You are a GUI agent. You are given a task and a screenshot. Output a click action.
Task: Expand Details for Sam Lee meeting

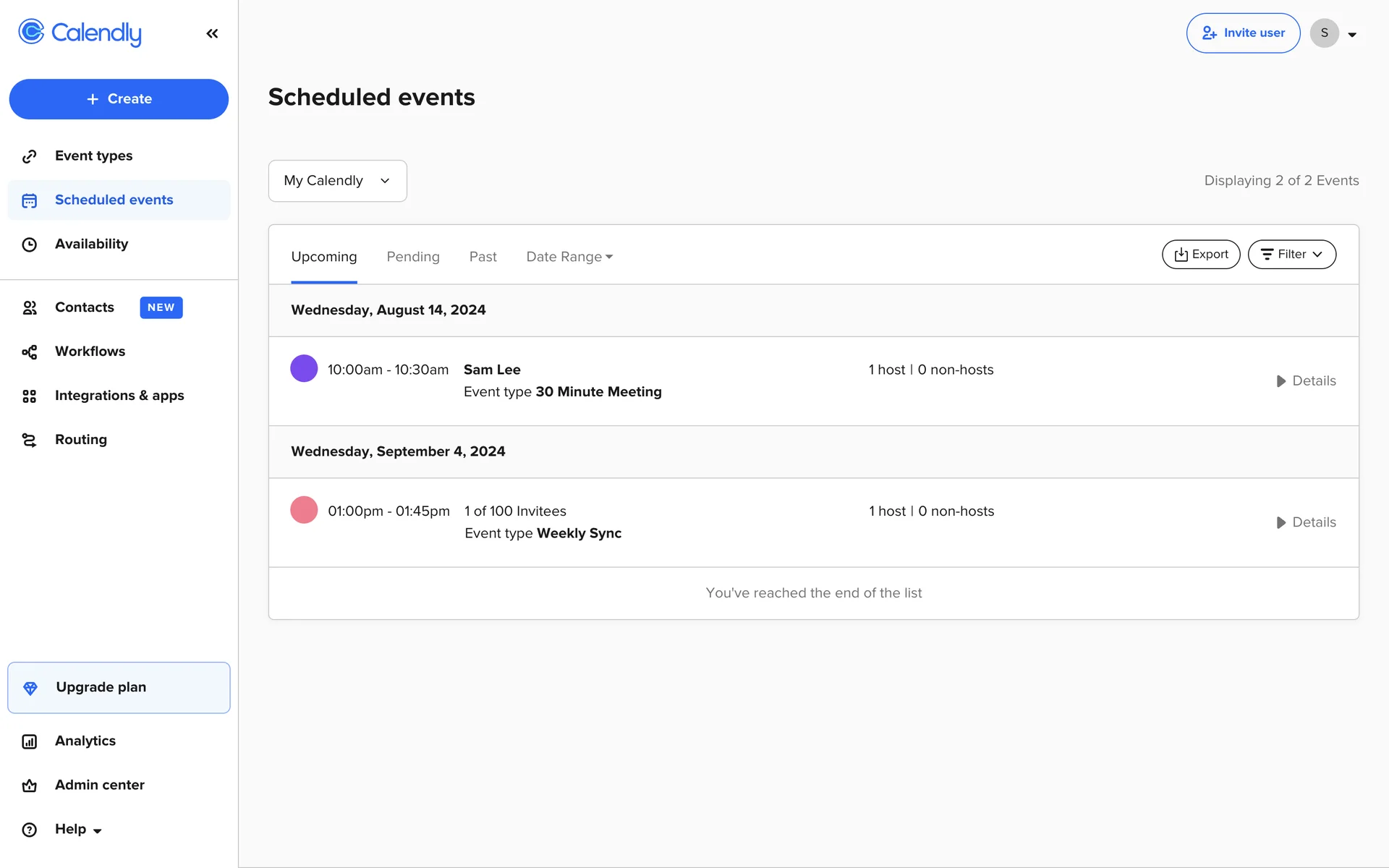tap(1306, 381)
